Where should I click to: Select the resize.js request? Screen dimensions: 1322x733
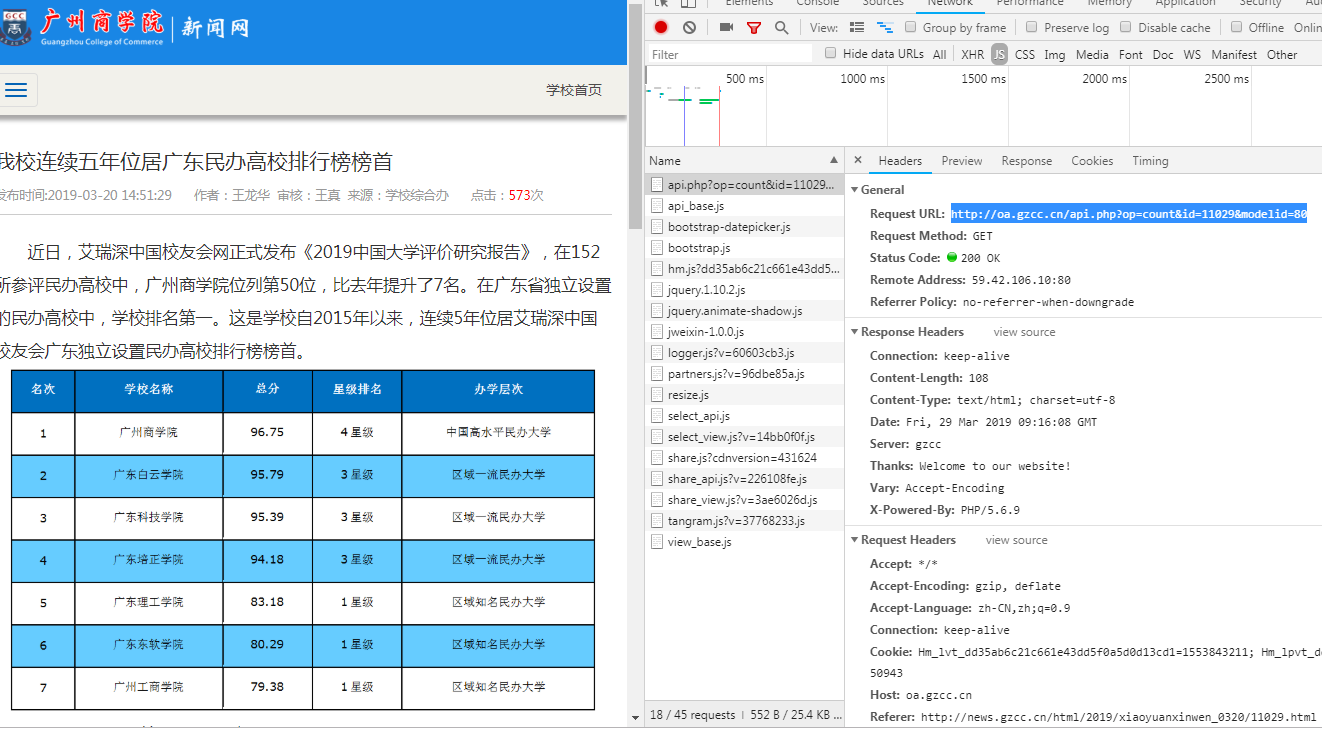(745, 395)
